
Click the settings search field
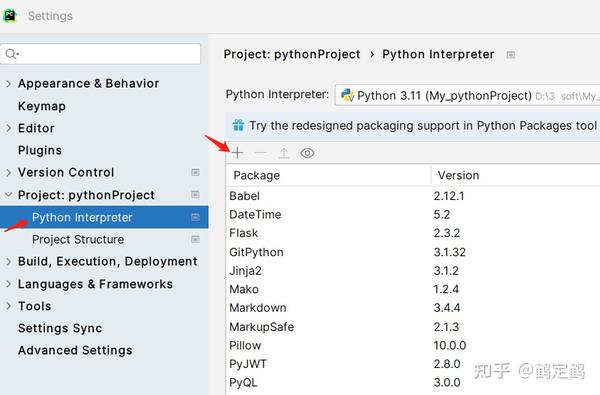tap(100, 54)
